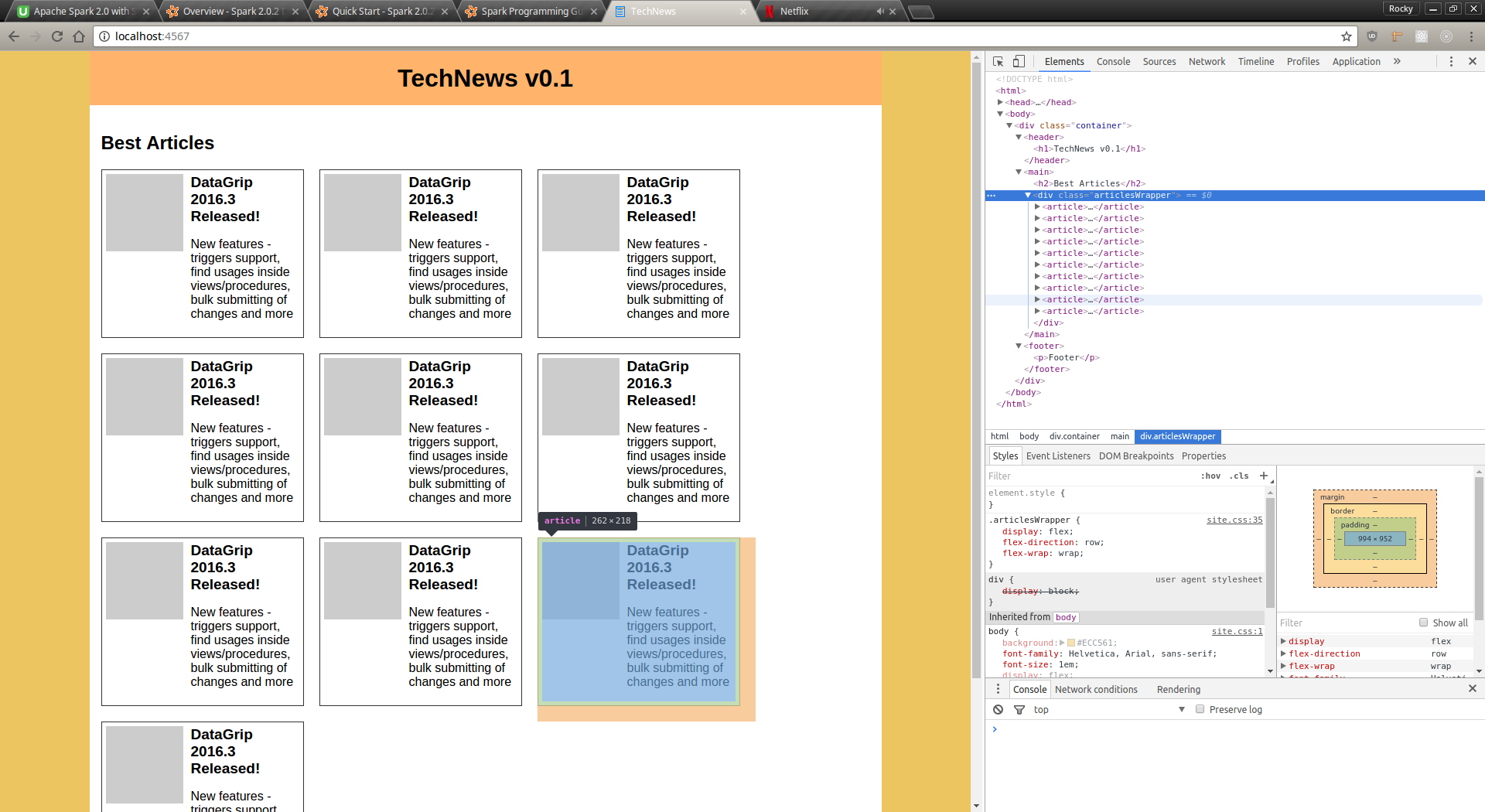Expand the computed flex-wrap property
The height and width of the screenshot is (812, 1485).
coord(1283,666)
